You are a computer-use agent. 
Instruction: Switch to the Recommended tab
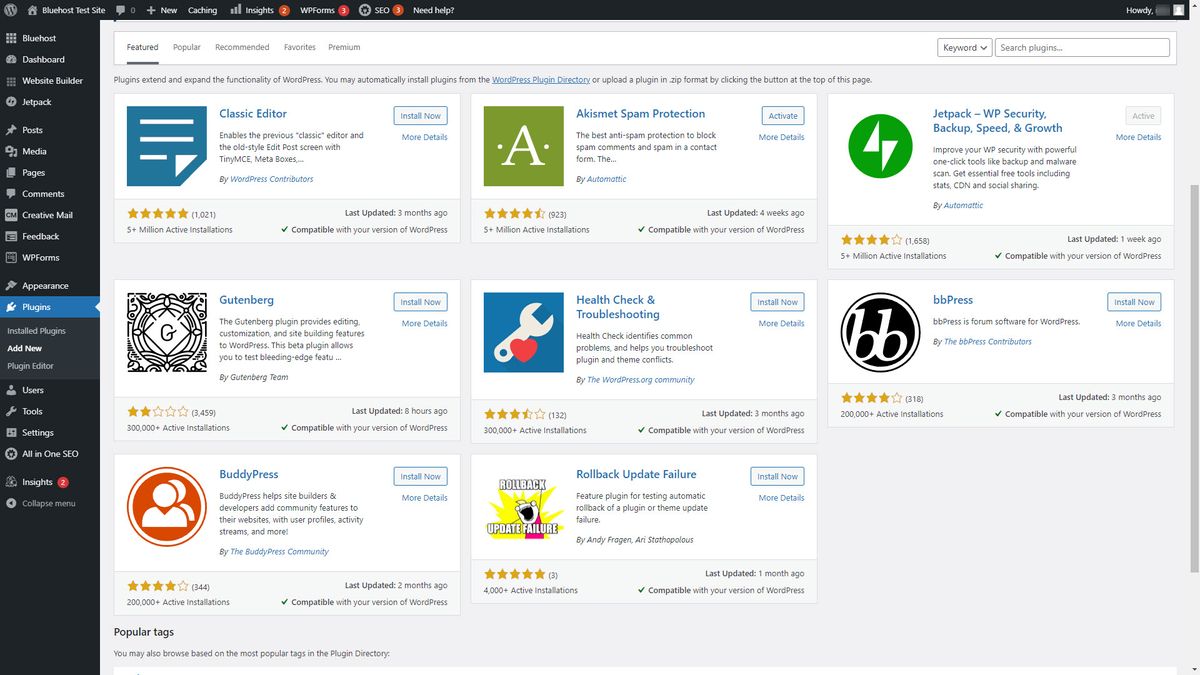tap(242, 47)
